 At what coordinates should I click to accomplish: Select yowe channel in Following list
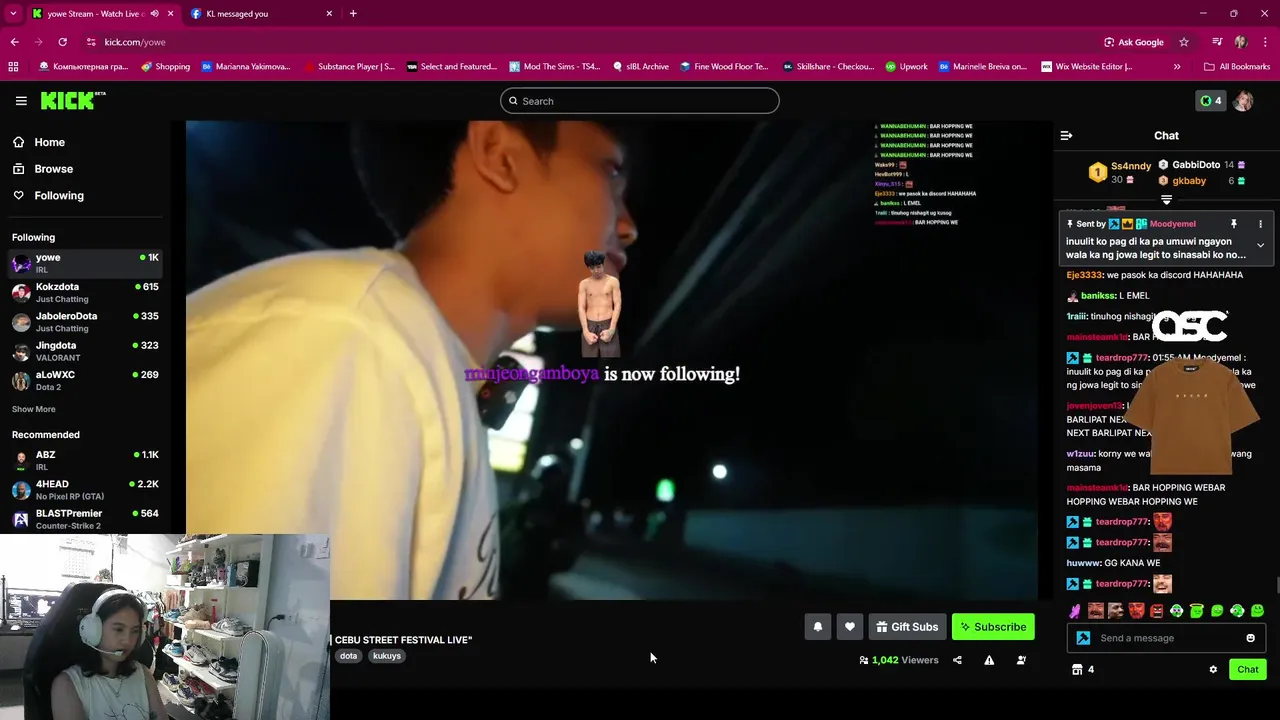[85, 263]
